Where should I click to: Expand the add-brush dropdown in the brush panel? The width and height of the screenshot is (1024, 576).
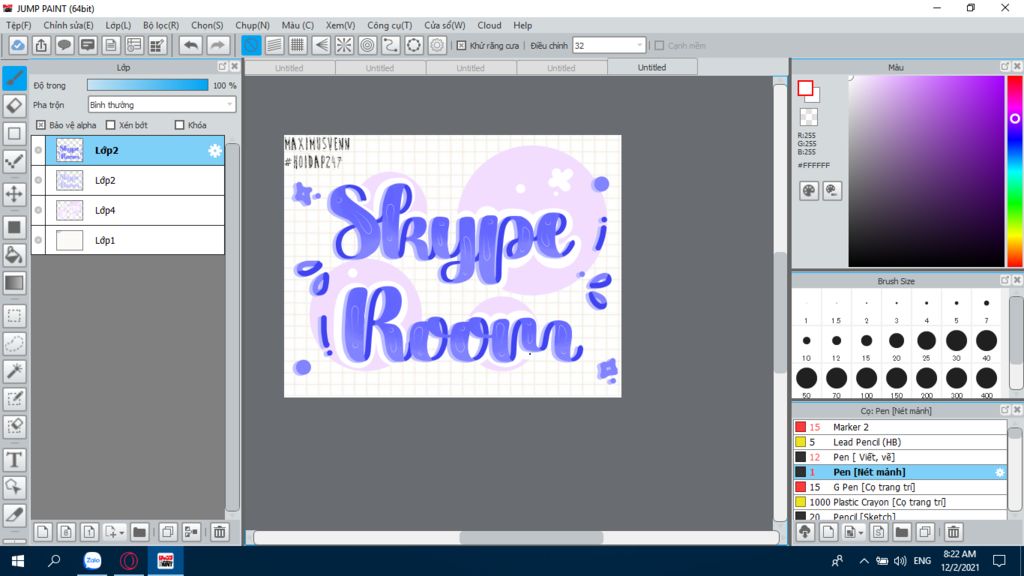[861, 533]
